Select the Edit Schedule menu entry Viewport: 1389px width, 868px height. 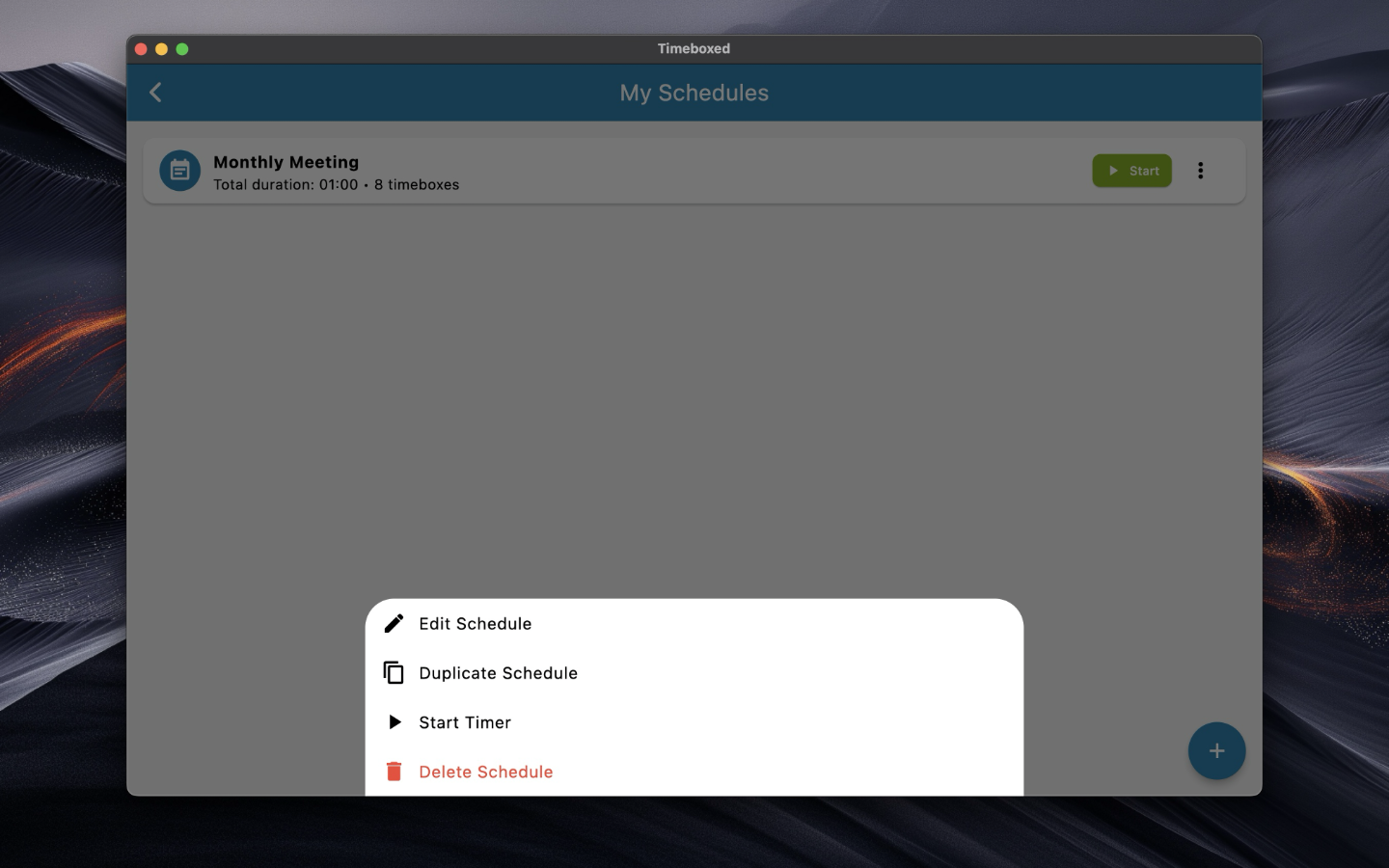point(476,624)
